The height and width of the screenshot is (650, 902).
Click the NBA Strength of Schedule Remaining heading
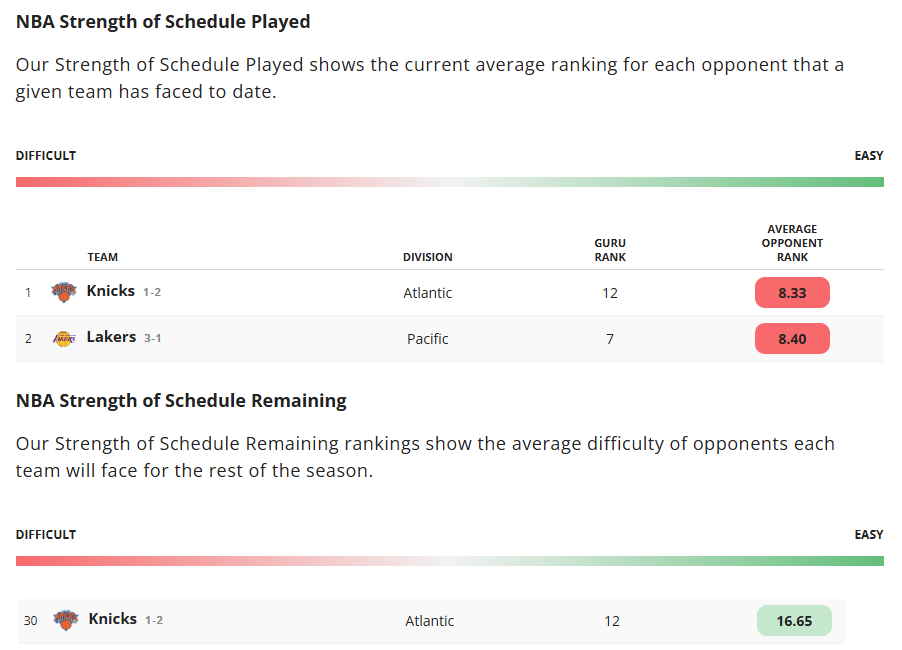[x=181, y=401]
